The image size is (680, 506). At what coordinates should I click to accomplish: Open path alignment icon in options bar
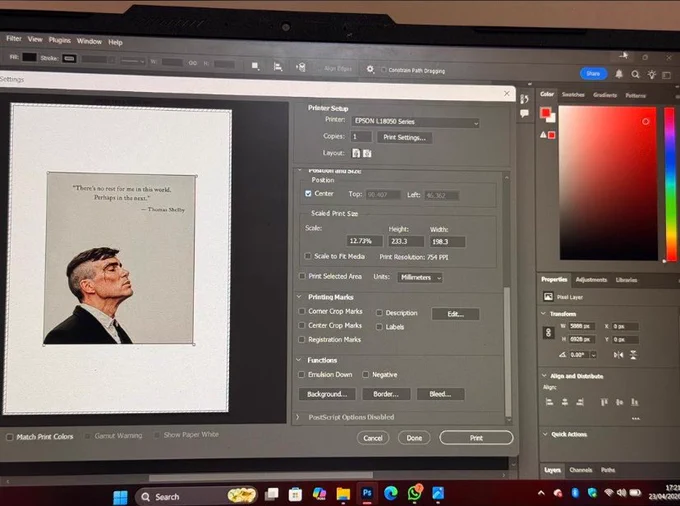tap(278, 67)
